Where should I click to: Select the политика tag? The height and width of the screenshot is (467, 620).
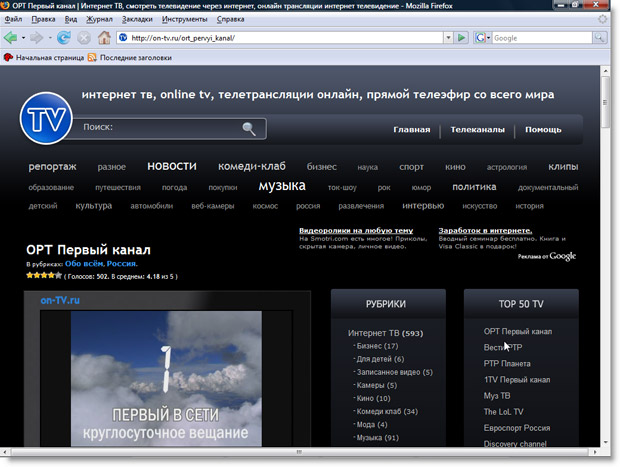coord(474,187)
